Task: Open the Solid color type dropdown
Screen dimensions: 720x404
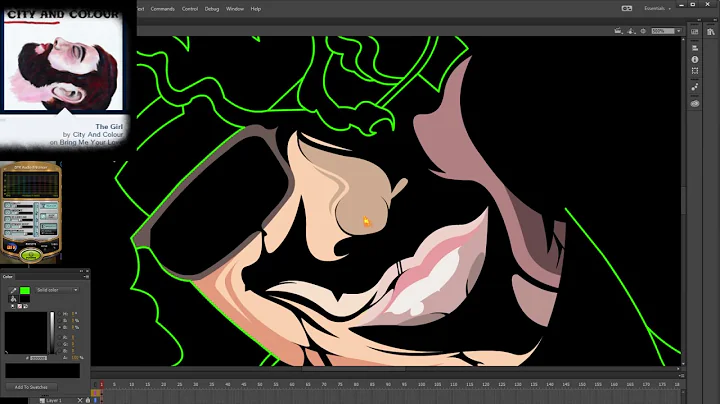Action: pos(57,290)
